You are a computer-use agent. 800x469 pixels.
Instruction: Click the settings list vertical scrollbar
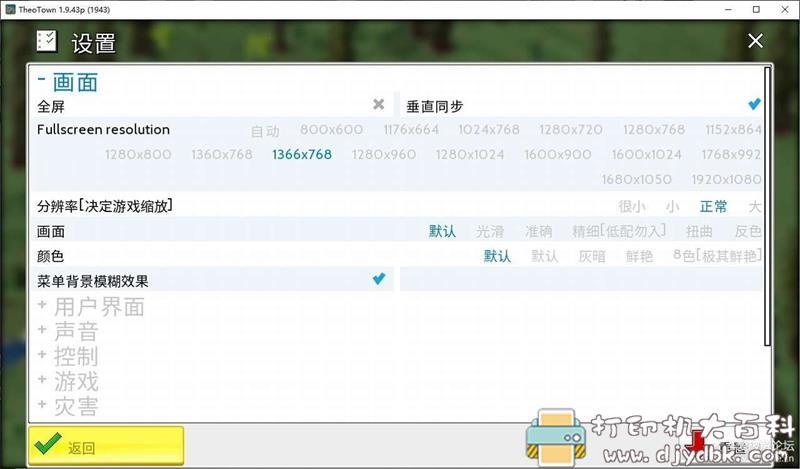click(767, 206)
